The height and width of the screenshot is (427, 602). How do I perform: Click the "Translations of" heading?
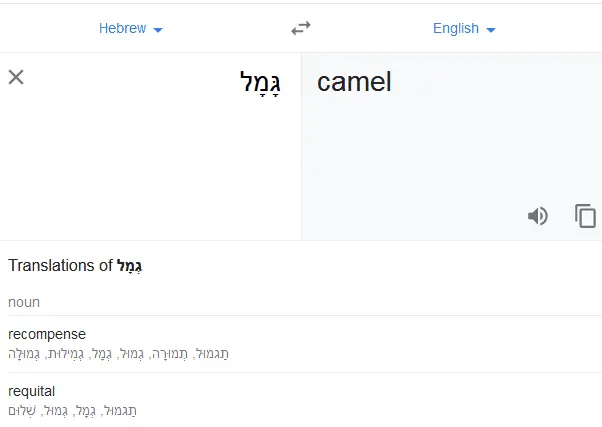(60, 266)
